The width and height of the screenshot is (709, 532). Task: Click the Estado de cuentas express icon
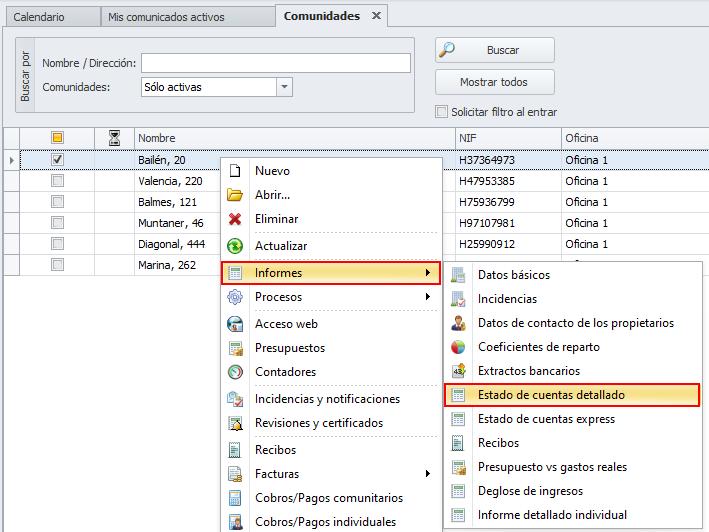pos(458,419)
